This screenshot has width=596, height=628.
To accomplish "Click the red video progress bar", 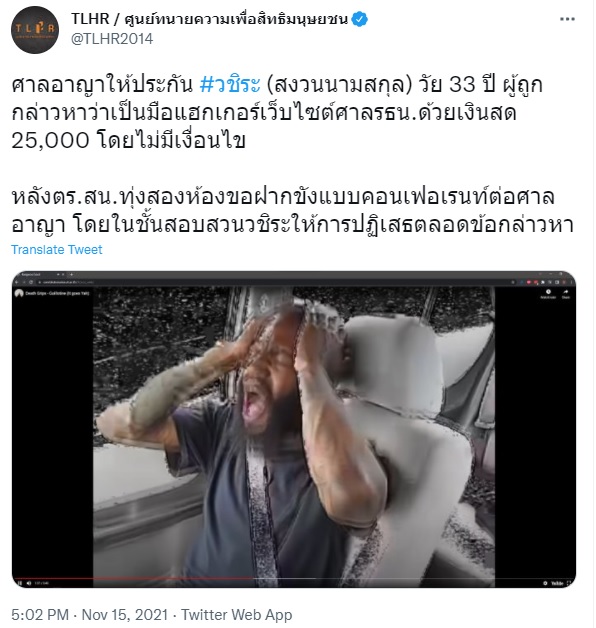I will tap(294, 578).
